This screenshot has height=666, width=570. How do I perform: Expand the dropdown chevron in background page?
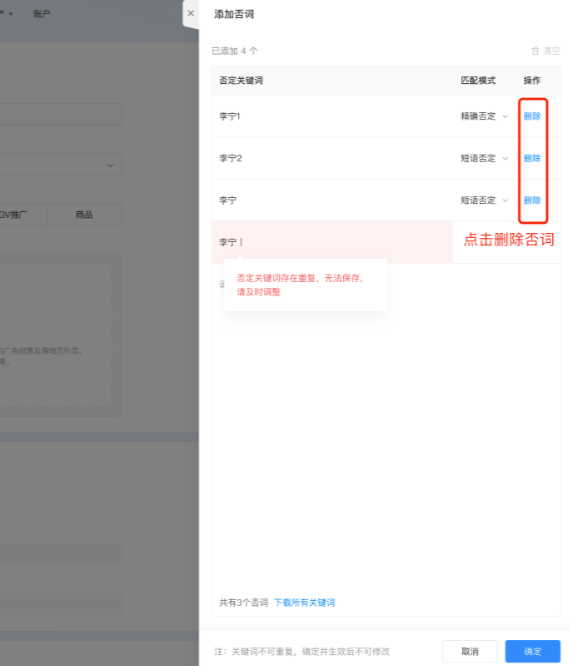pos(110,165)
